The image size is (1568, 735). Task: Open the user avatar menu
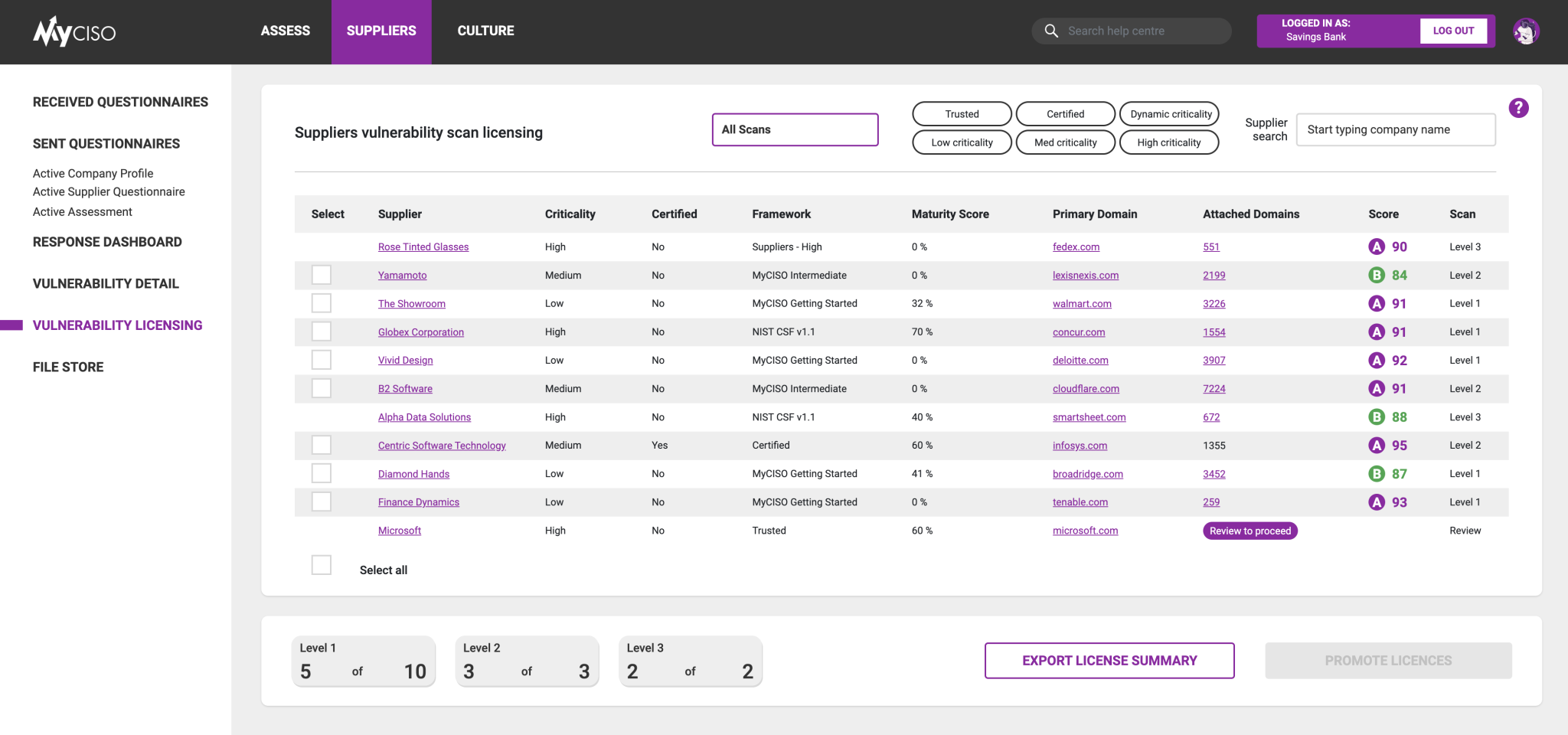(1525, 31)
